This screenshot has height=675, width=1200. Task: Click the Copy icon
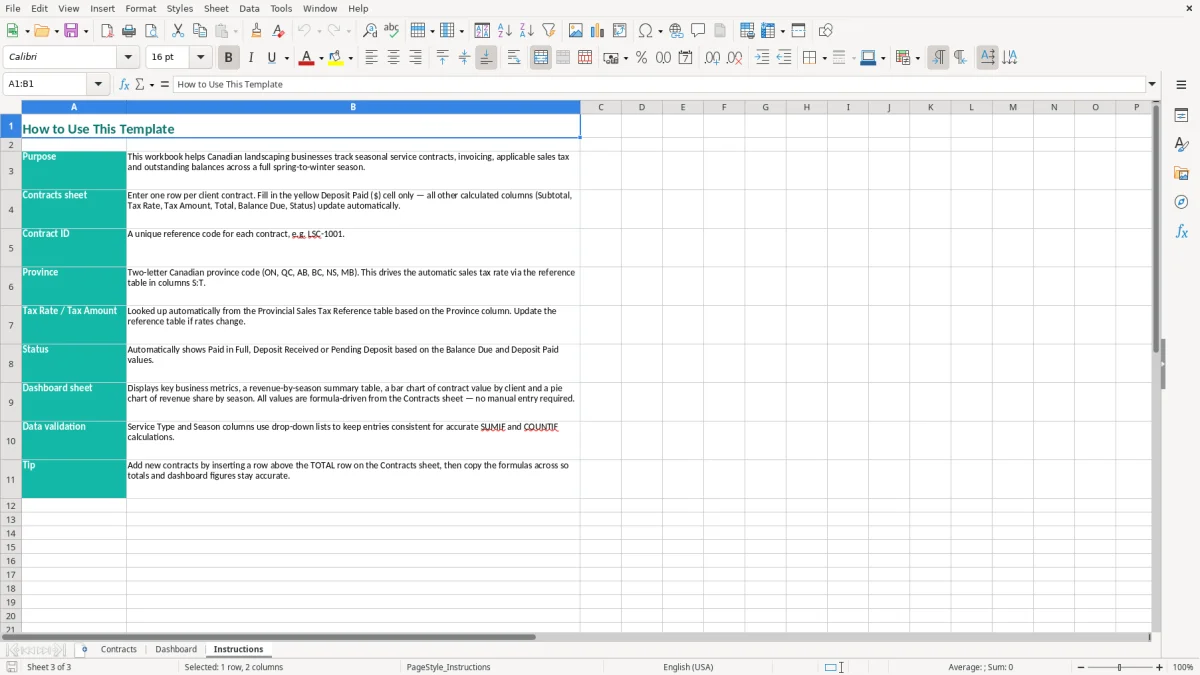[200, 31]
